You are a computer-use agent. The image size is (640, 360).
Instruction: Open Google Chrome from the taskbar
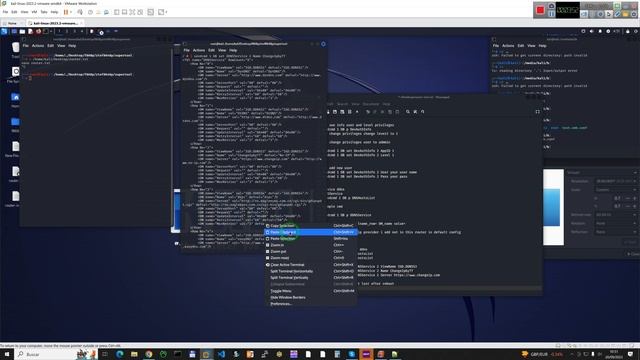coord(149,354)
